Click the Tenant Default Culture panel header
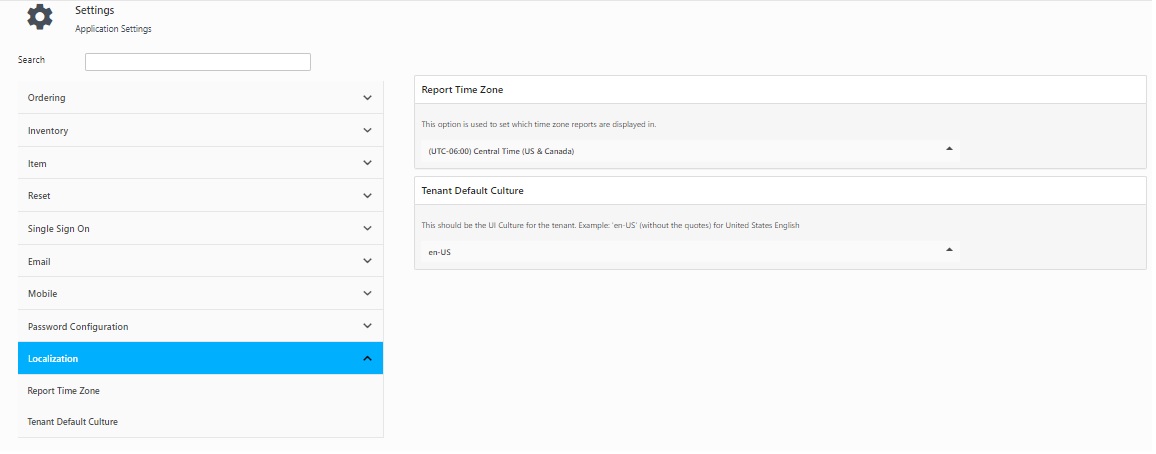 point(473,190)
